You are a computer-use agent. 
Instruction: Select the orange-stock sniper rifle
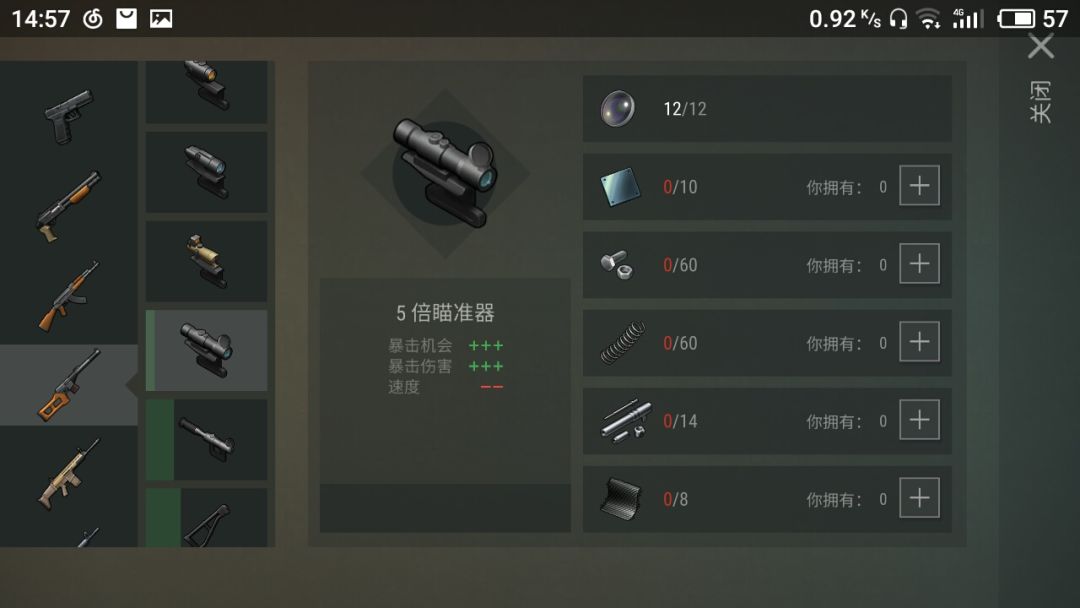coord(68,385)
